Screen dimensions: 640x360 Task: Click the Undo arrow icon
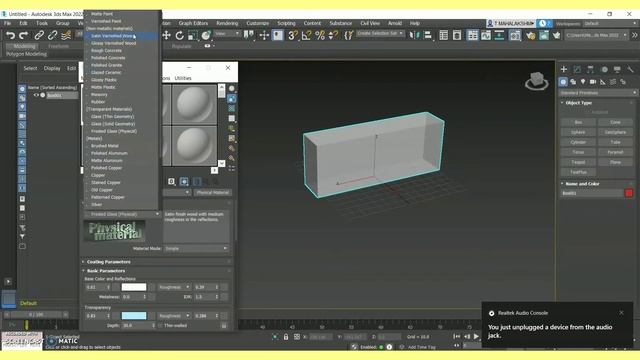[x=11, y=36]
